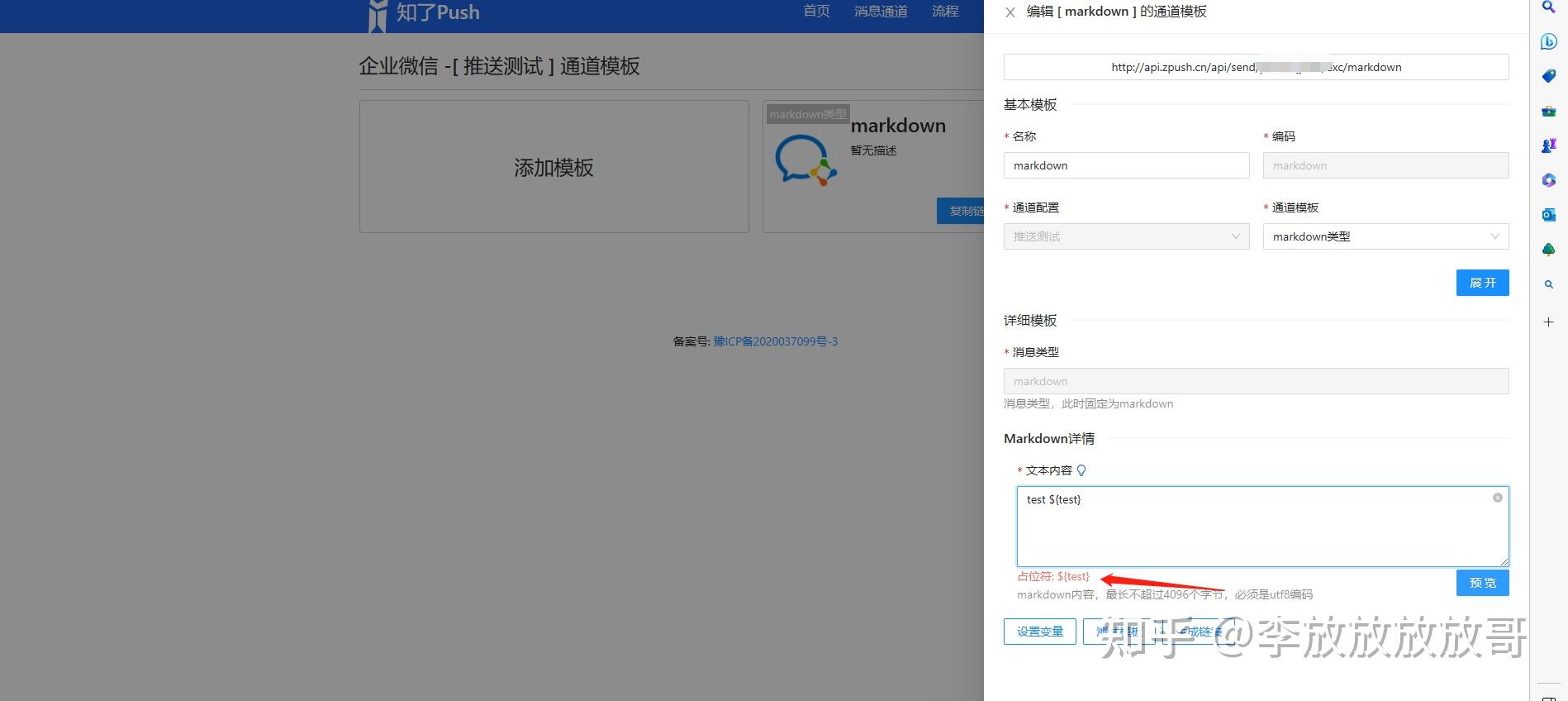Open the 消息通道 navigation menu
This screenshot has height=701, width=1568.
tap(881, 12)
